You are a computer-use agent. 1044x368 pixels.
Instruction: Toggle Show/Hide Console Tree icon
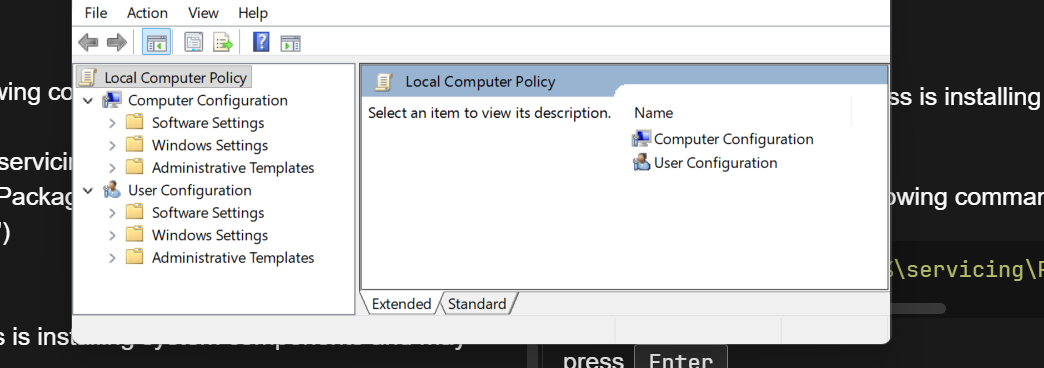click(156, 43)
